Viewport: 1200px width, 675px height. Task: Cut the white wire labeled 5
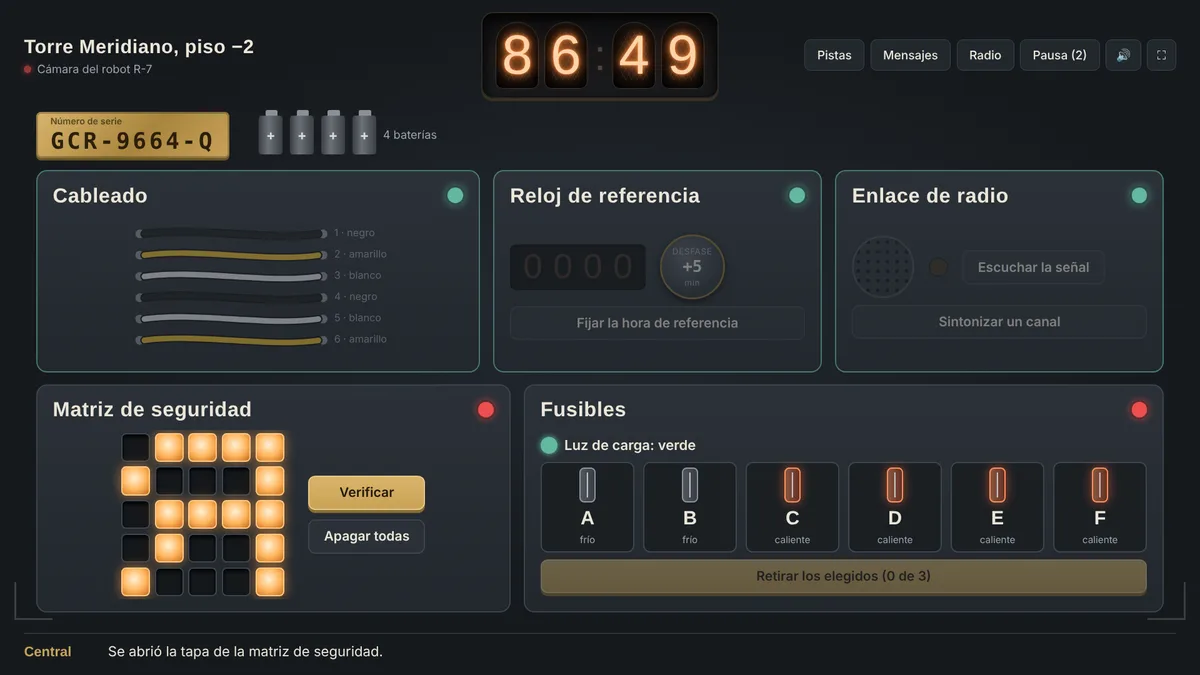[x=231, y=319]
